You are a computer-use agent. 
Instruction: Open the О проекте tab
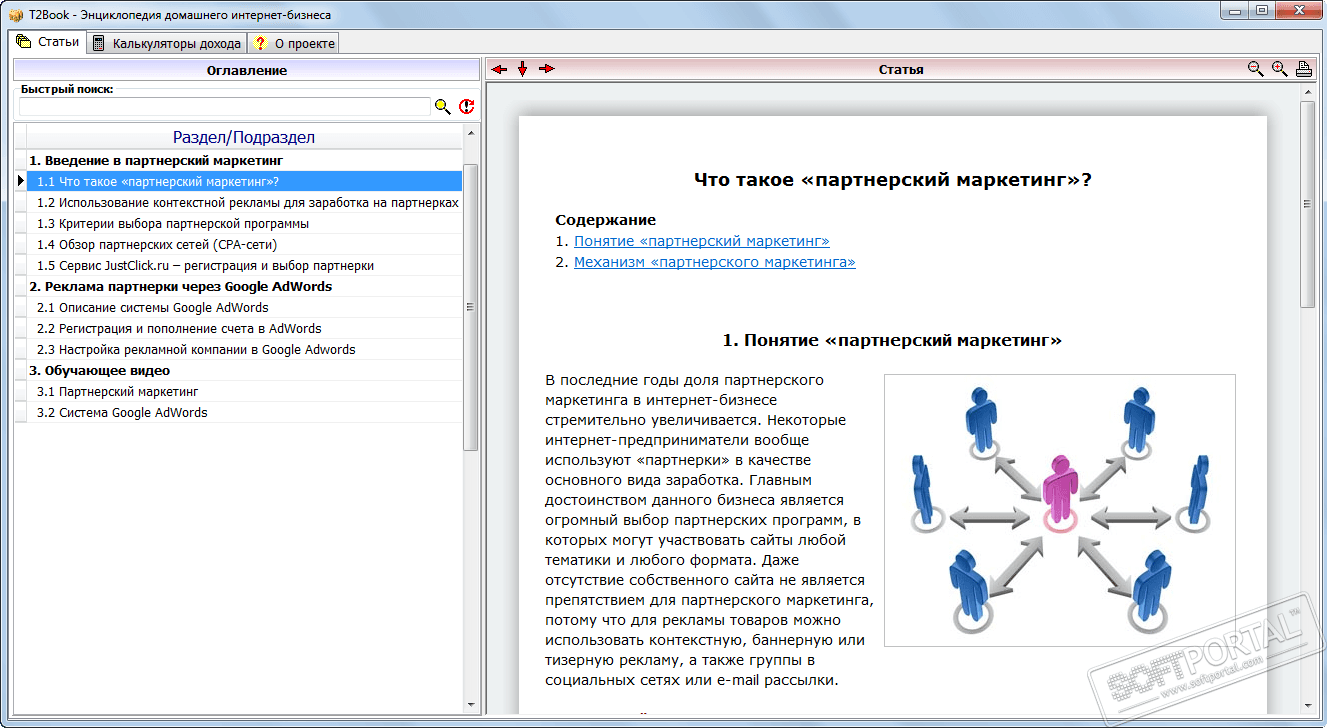[293, 43]
